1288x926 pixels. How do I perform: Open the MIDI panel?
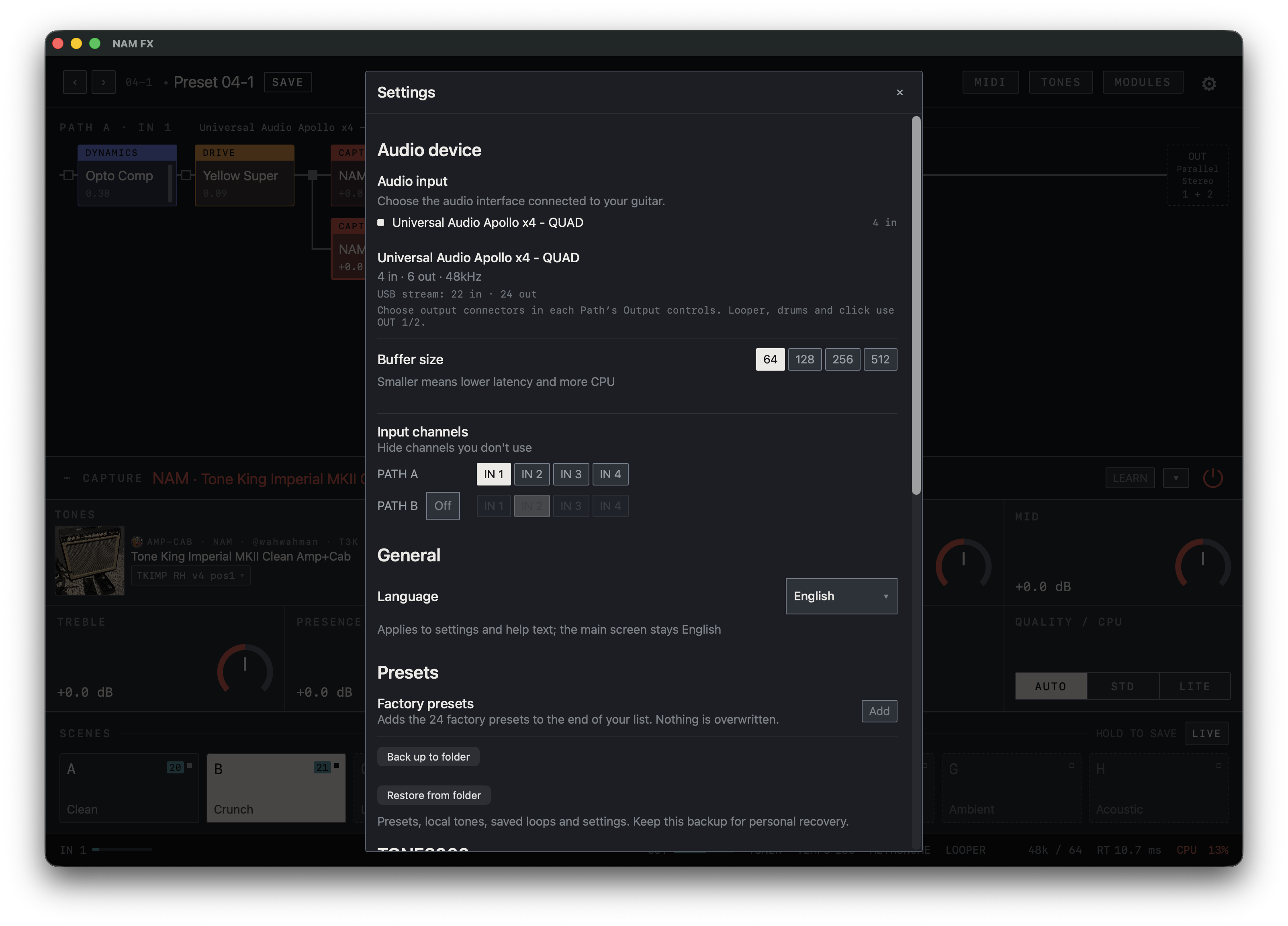(x=990, y=82)
